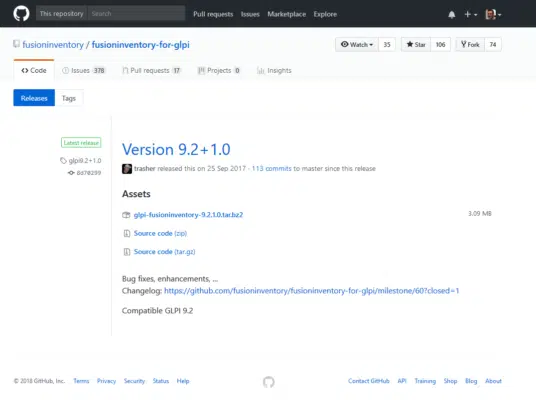Download glpi-fusioninventory-9.2.1.0.tar.bz2

click(x=188, y=215)
